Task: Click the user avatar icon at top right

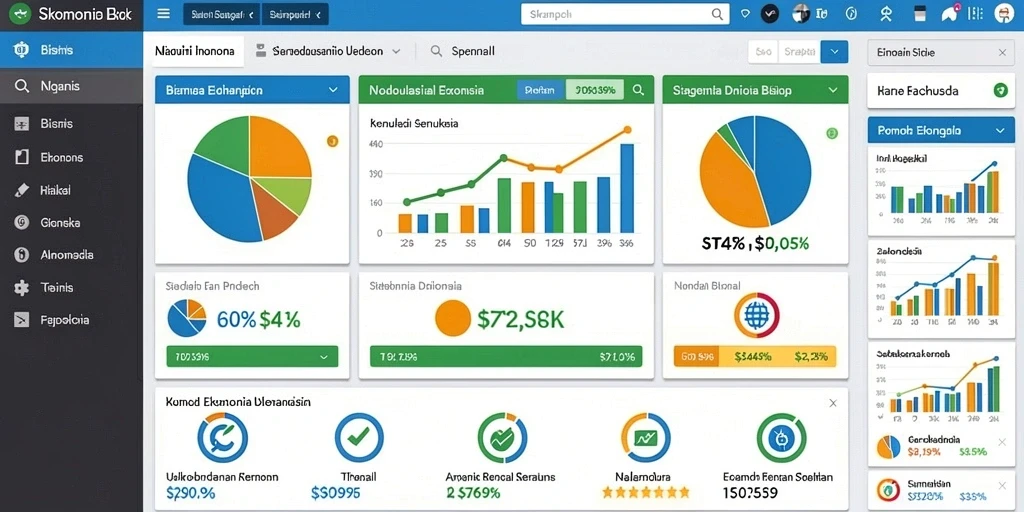Action: click(x=1003, y=14)
